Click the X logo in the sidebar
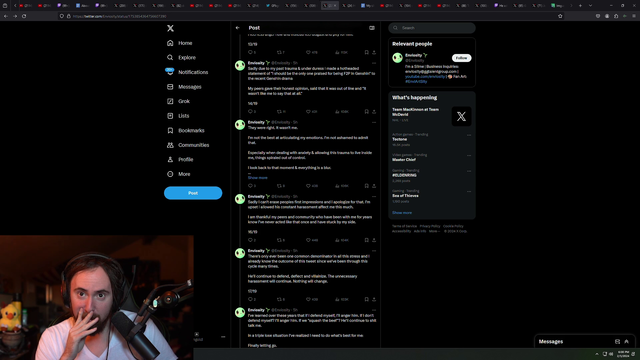The image size is (640, 360). coord(170,28)
